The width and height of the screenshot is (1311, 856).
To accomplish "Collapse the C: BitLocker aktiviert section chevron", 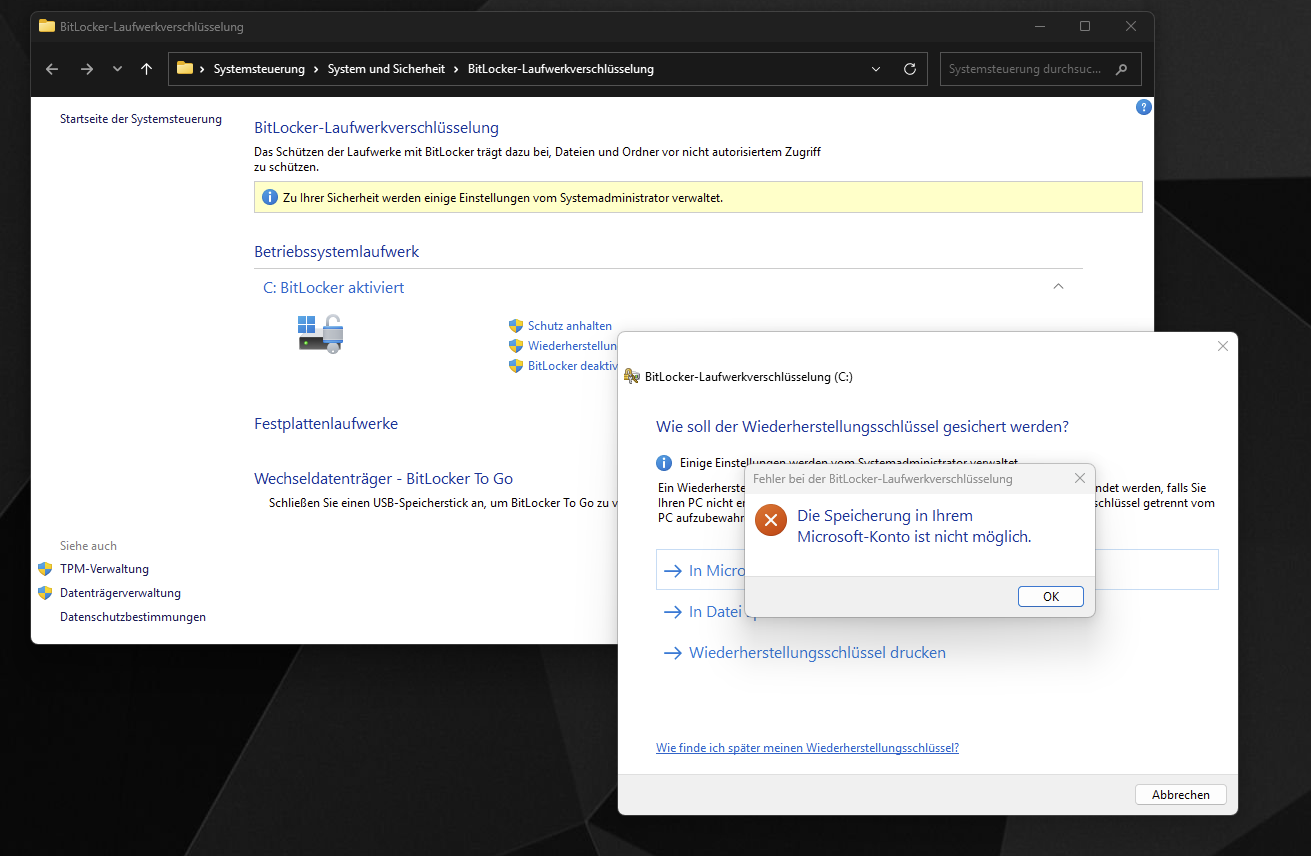I will [x=1059, y=287].
